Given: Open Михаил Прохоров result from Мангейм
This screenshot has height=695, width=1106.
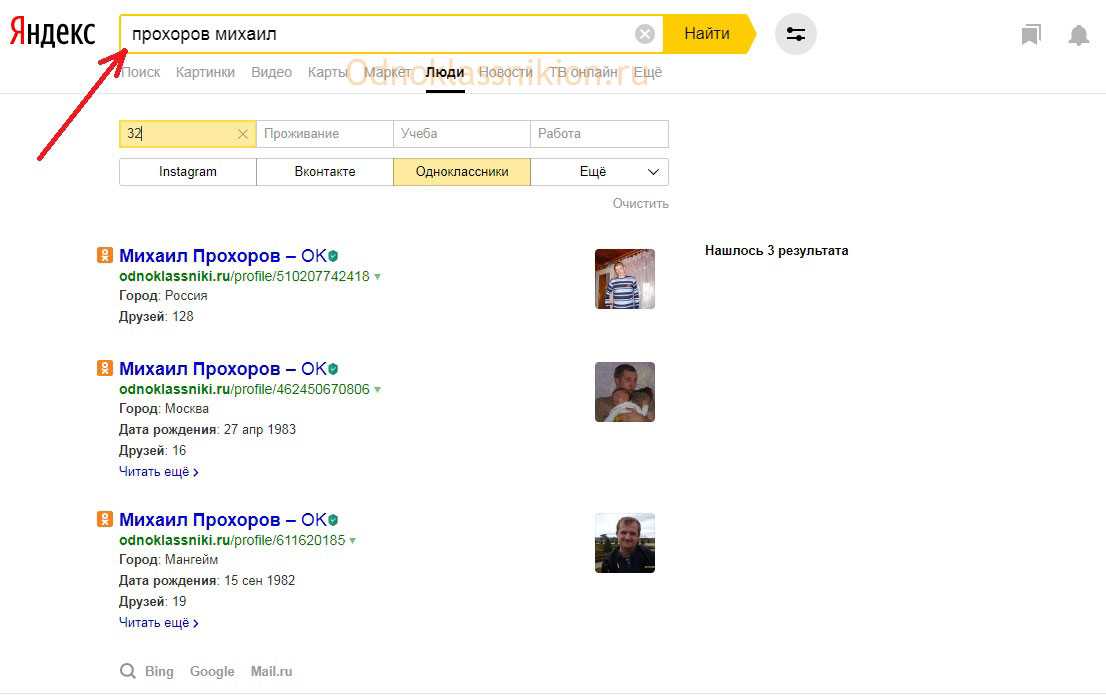Looking at the screenshot, I should click(x=223, y=519).
